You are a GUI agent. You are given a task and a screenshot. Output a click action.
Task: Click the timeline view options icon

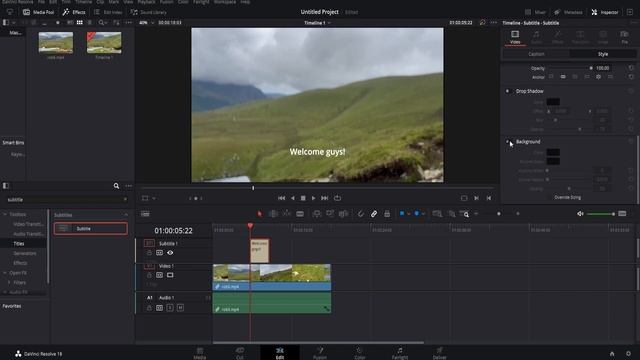(145, 214)
